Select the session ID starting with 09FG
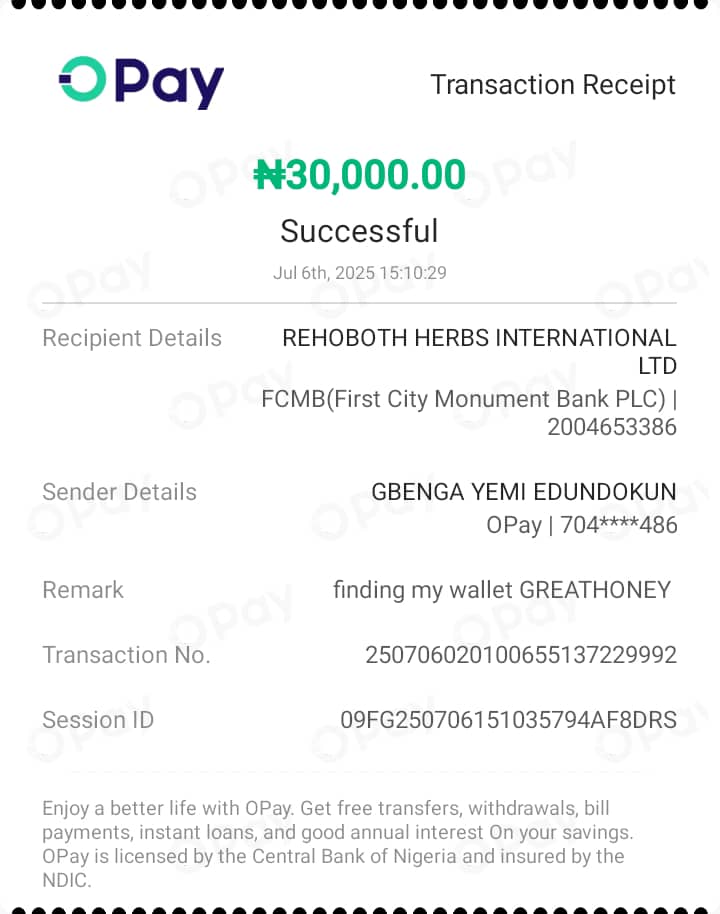Screen dimensions: 720x914 (508, 720)
